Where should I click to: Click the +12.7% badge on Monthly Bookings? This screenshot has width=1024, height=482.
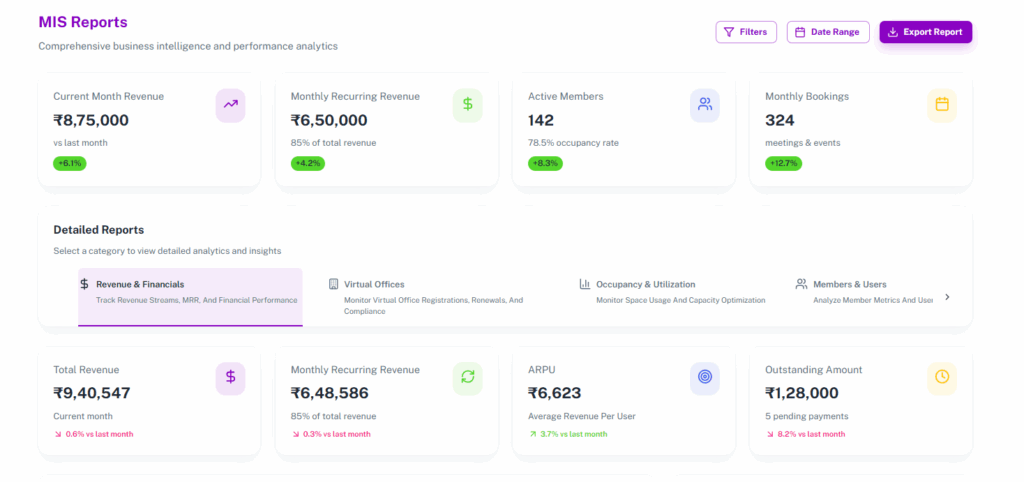click(783, 163)
